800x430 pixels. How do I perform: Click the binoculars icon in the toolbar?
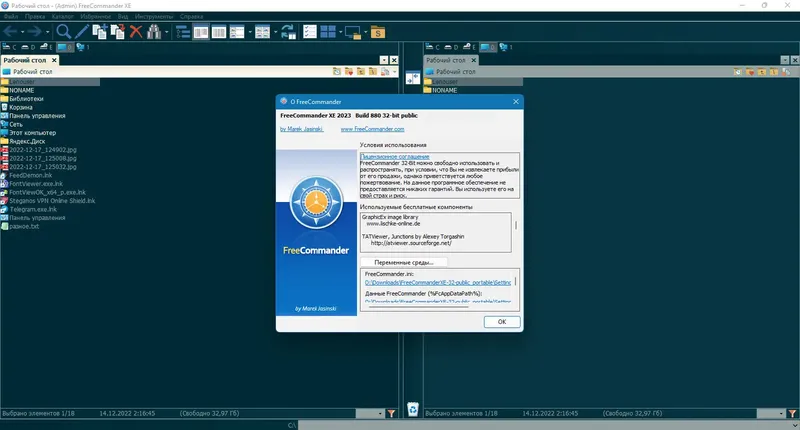coord(154,32)
